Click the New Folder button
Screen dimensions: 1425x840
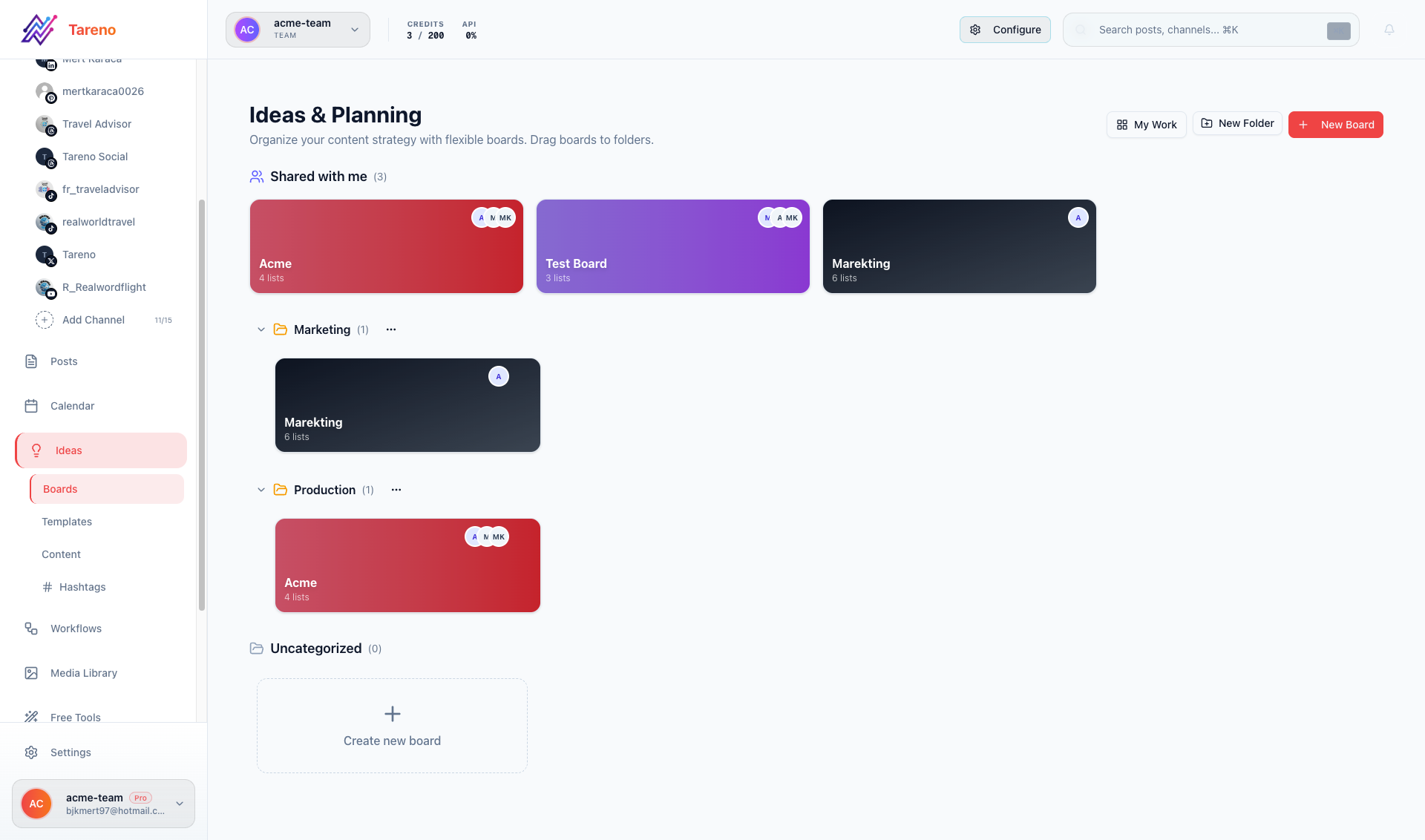[1236, 123]
